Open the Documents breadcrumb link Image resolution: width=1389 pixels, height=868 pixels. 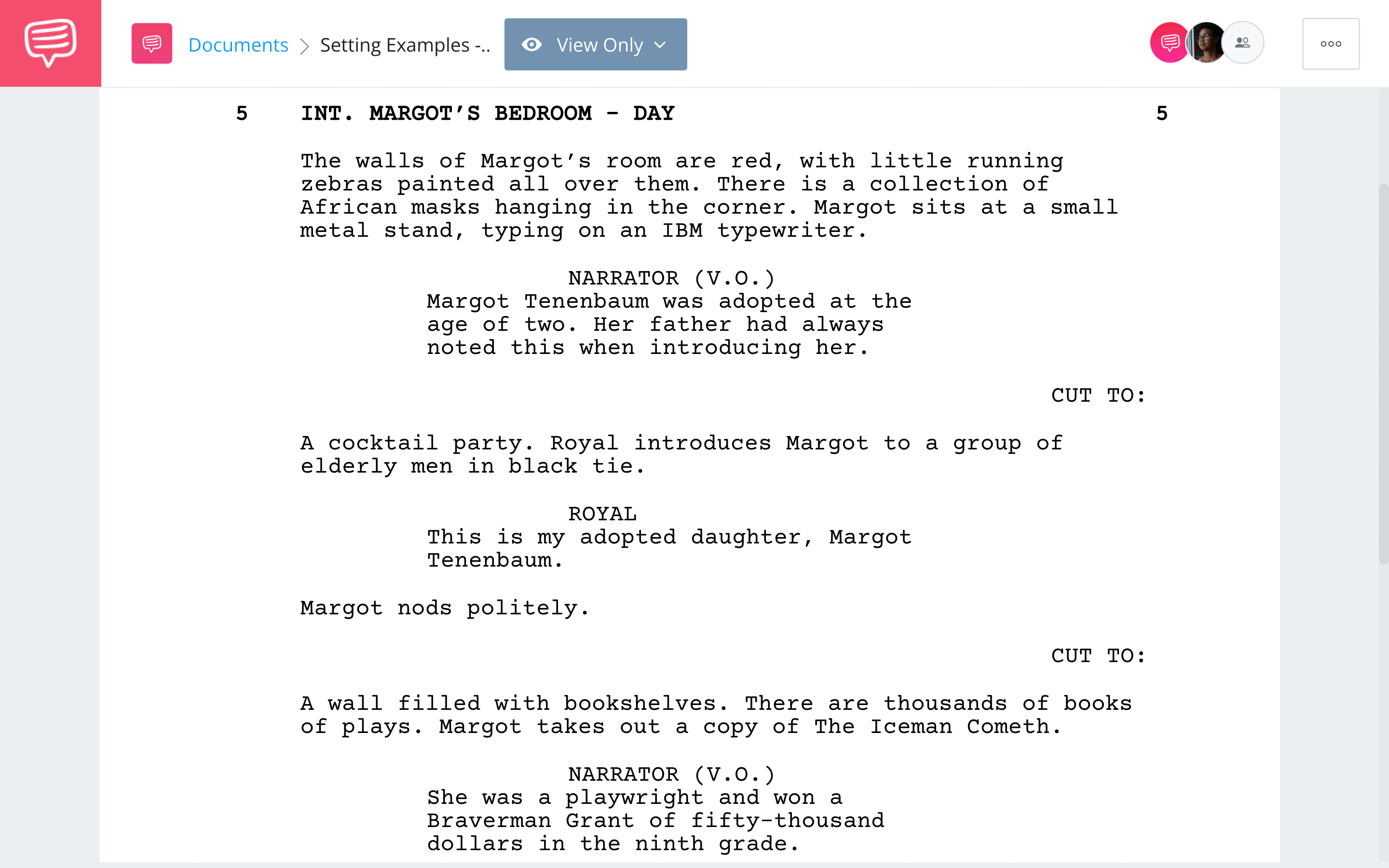click(237, 44)
